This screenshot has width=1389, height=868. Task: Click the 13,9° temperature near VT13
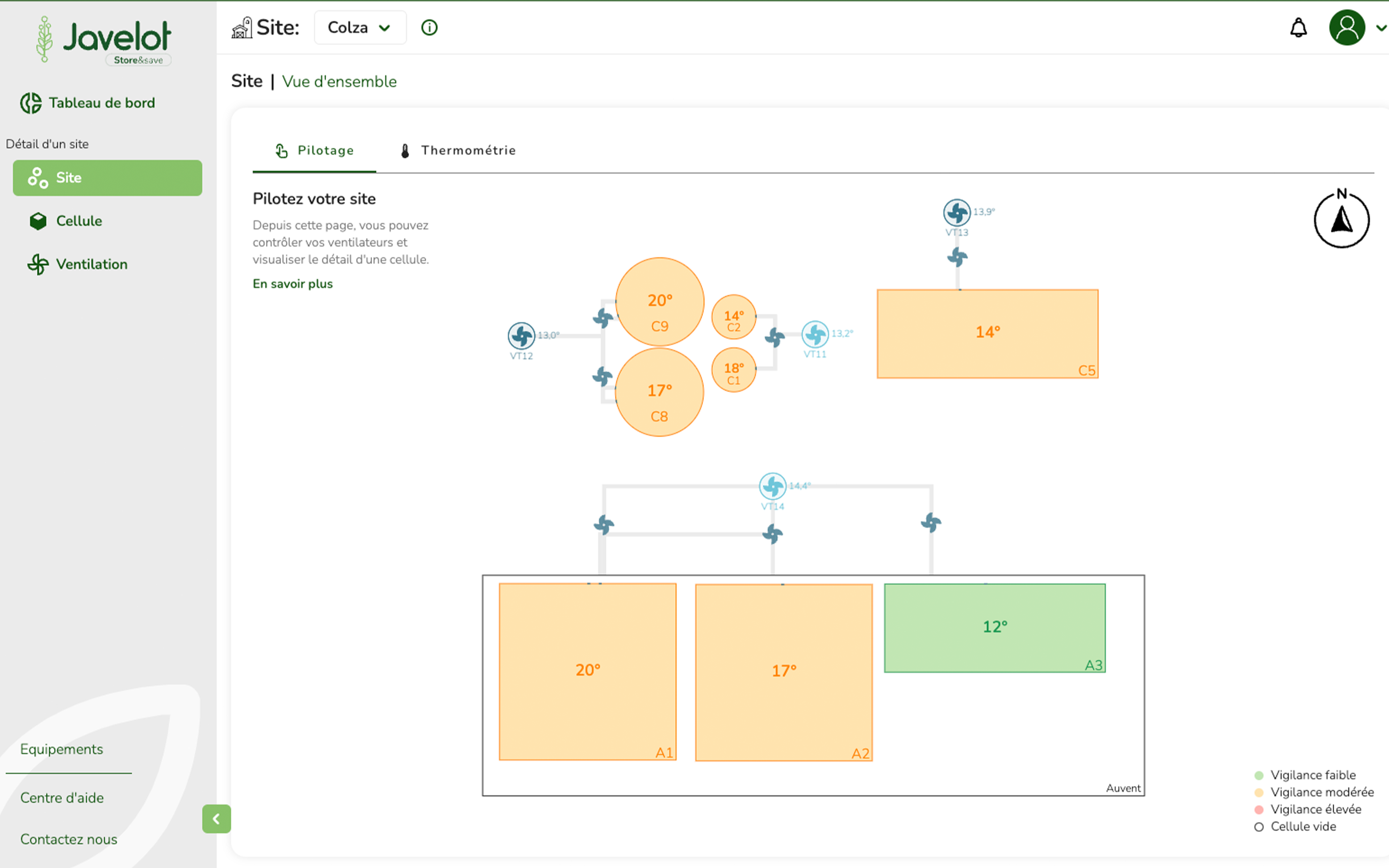(983, 212)
